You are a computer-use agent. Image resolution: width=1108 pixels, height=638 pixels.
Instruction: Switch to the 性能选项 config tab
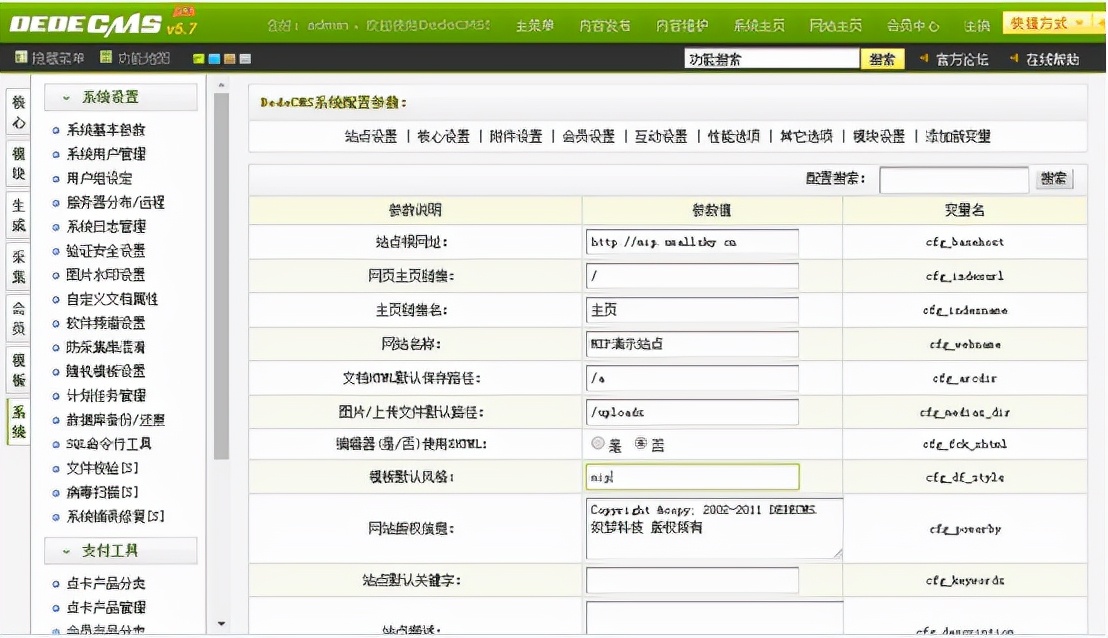click(x=733, y=136)
